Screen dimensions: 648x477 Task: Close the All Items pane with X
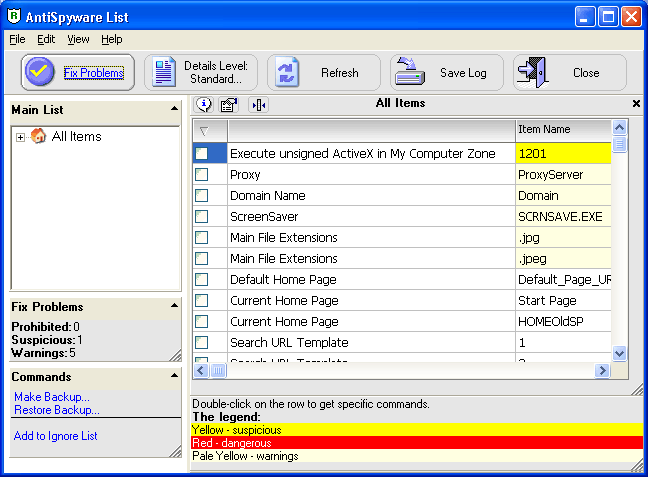coord(636,103)
